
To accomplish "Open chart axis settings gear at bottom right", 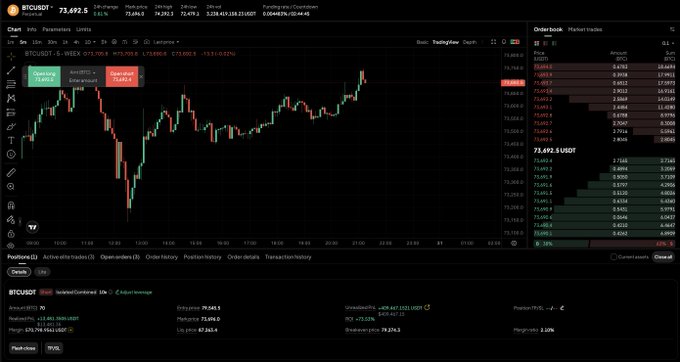I will (x=514, y=243).
